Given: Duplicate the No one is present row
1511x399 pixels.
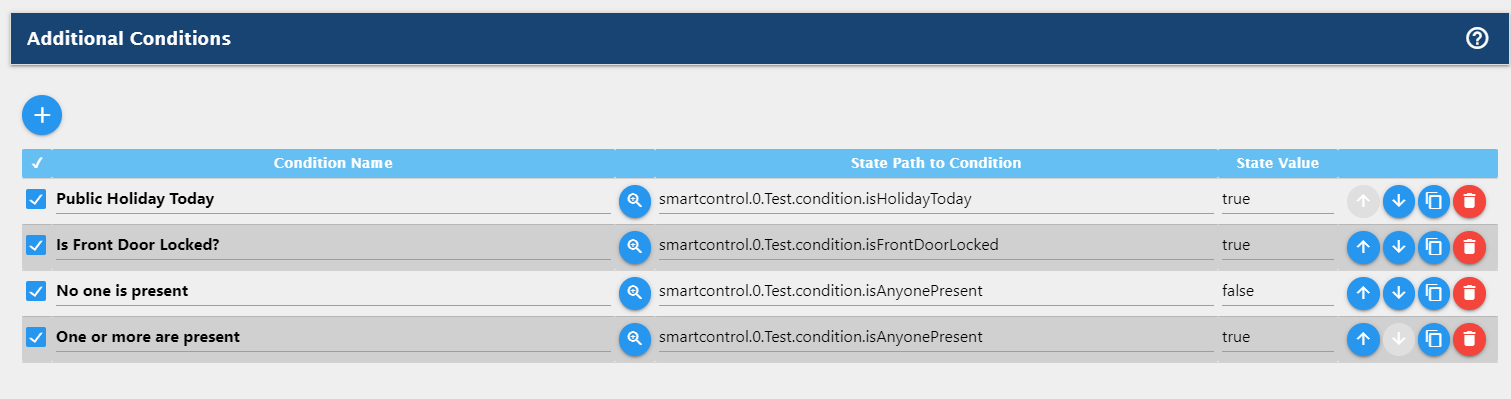Looking at the screenshot, I should (1433, 293).
